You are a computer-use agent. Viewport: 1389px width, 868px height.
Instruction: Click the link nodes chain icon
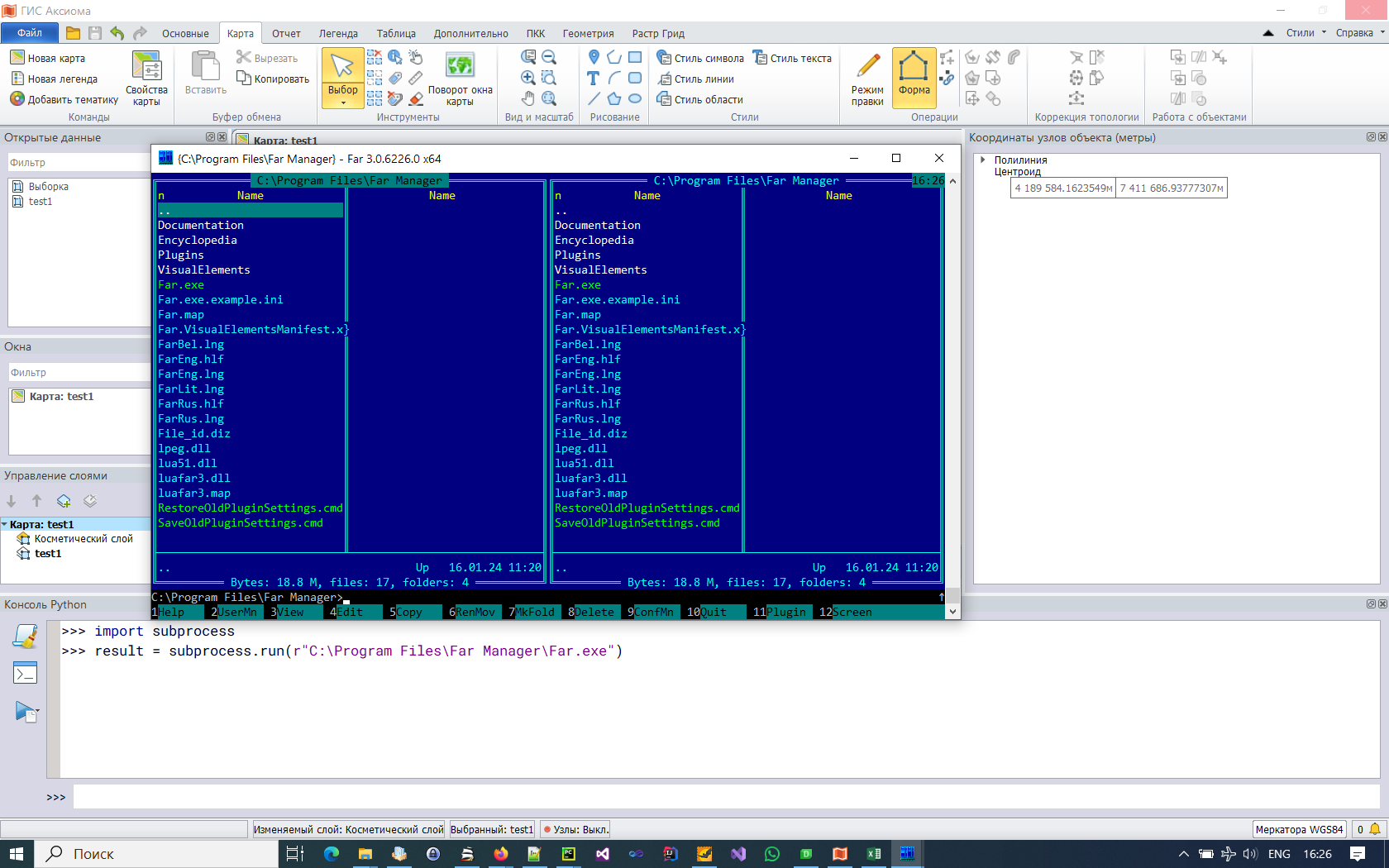947,78
